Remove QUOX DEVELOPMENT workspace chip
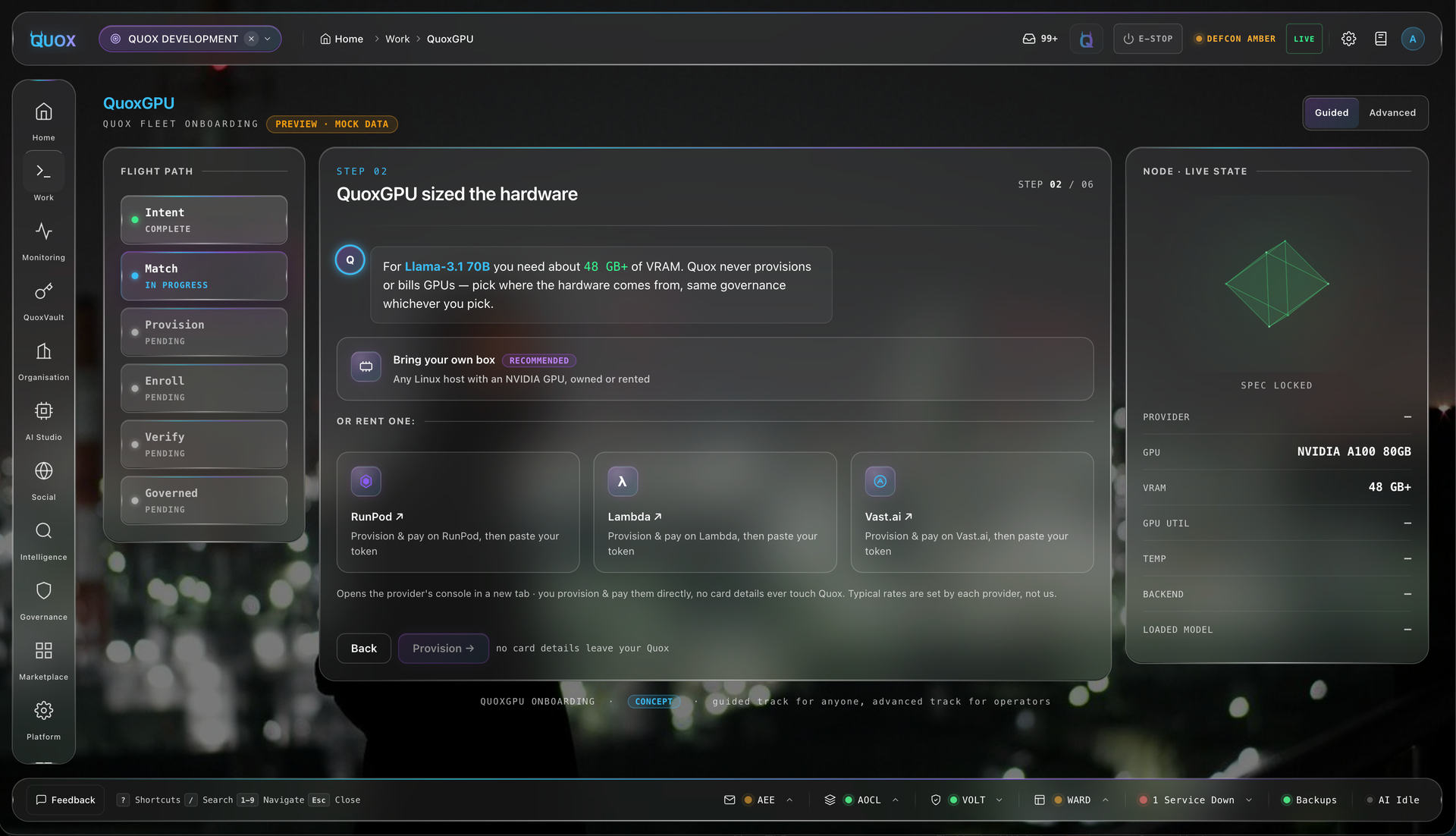 coord(251,39)
